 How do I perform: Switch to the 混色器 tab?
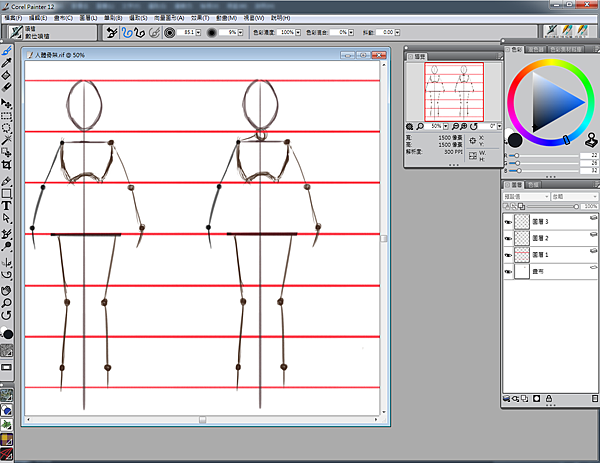pos(538,48)
